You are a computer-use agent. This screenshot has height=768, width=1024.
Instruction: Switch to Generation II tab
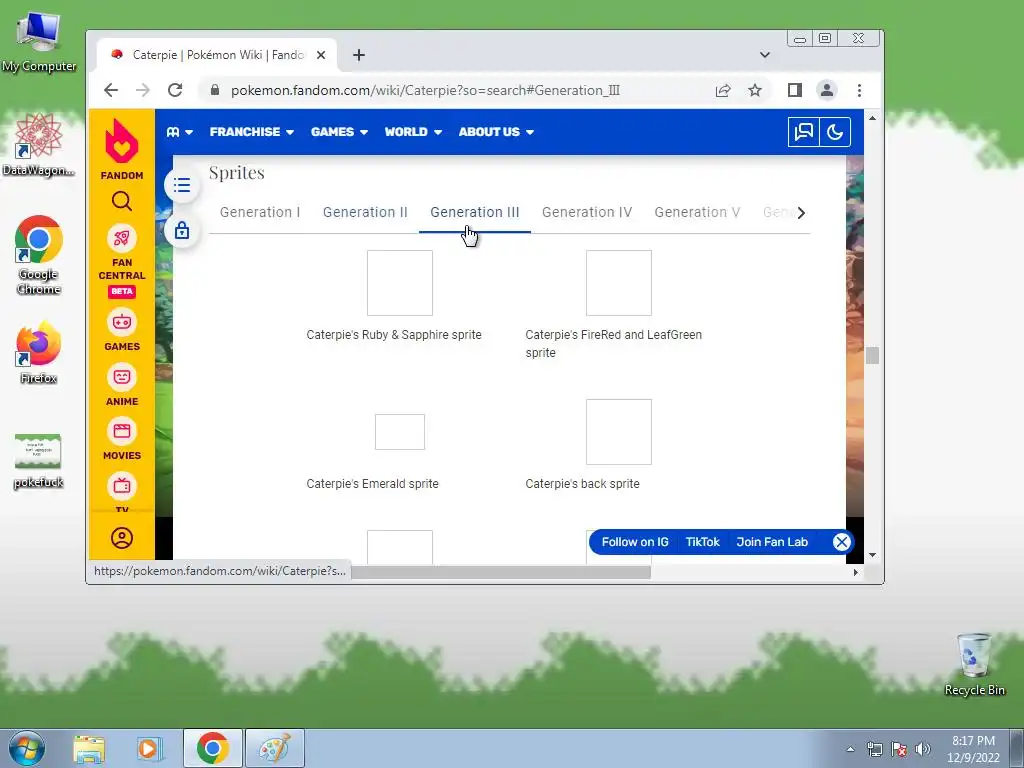[x=365, y=212]
